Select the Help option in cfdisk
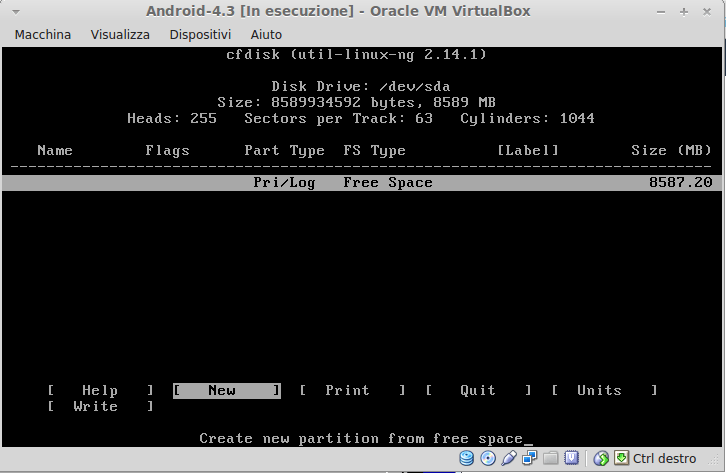Screen dimensions: 726x473 tap(100, 390)
